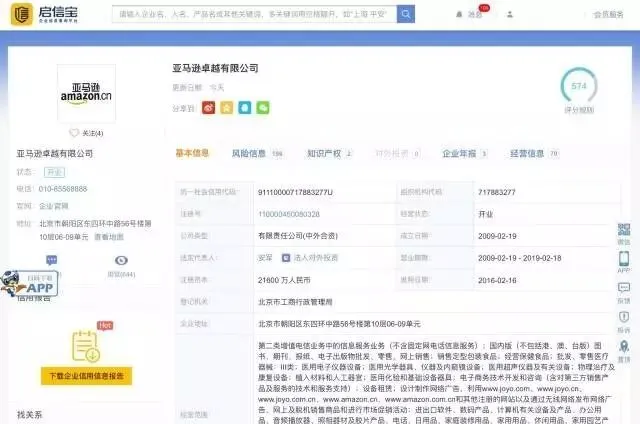Share to WeChat via green icon

[263, 108]
